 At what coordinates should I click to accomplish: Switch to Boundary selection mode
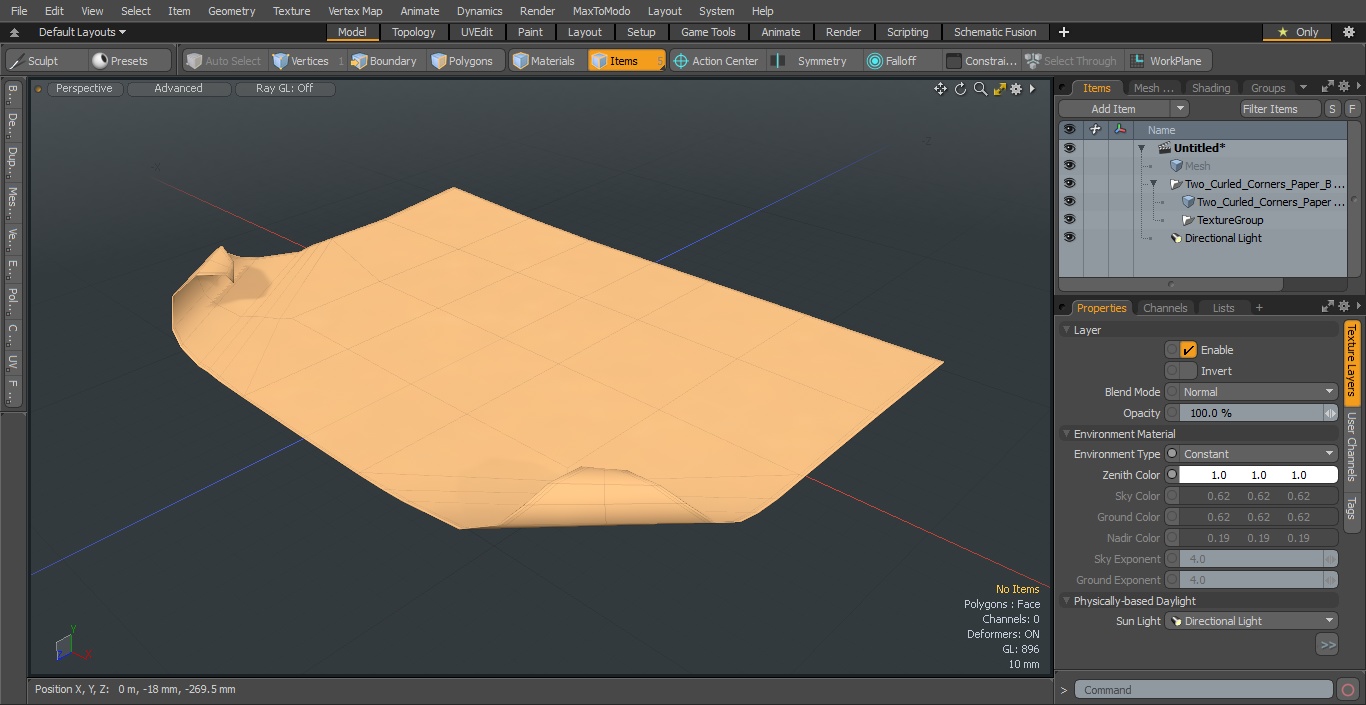click(x=383, y=61)
